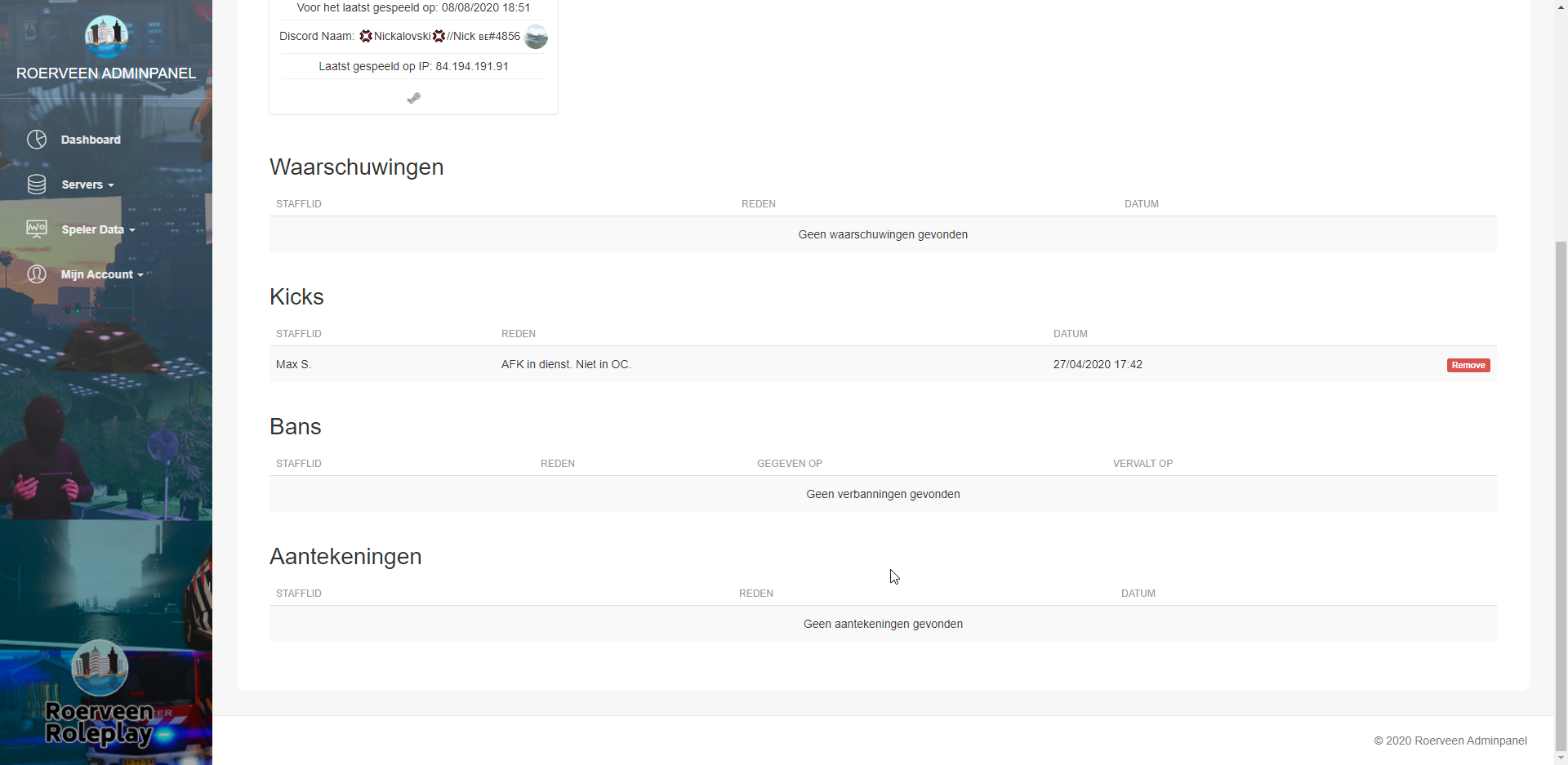Remove the kick given by Max S.
This screenshot has height=765, width=1568.
[1468, 365]
